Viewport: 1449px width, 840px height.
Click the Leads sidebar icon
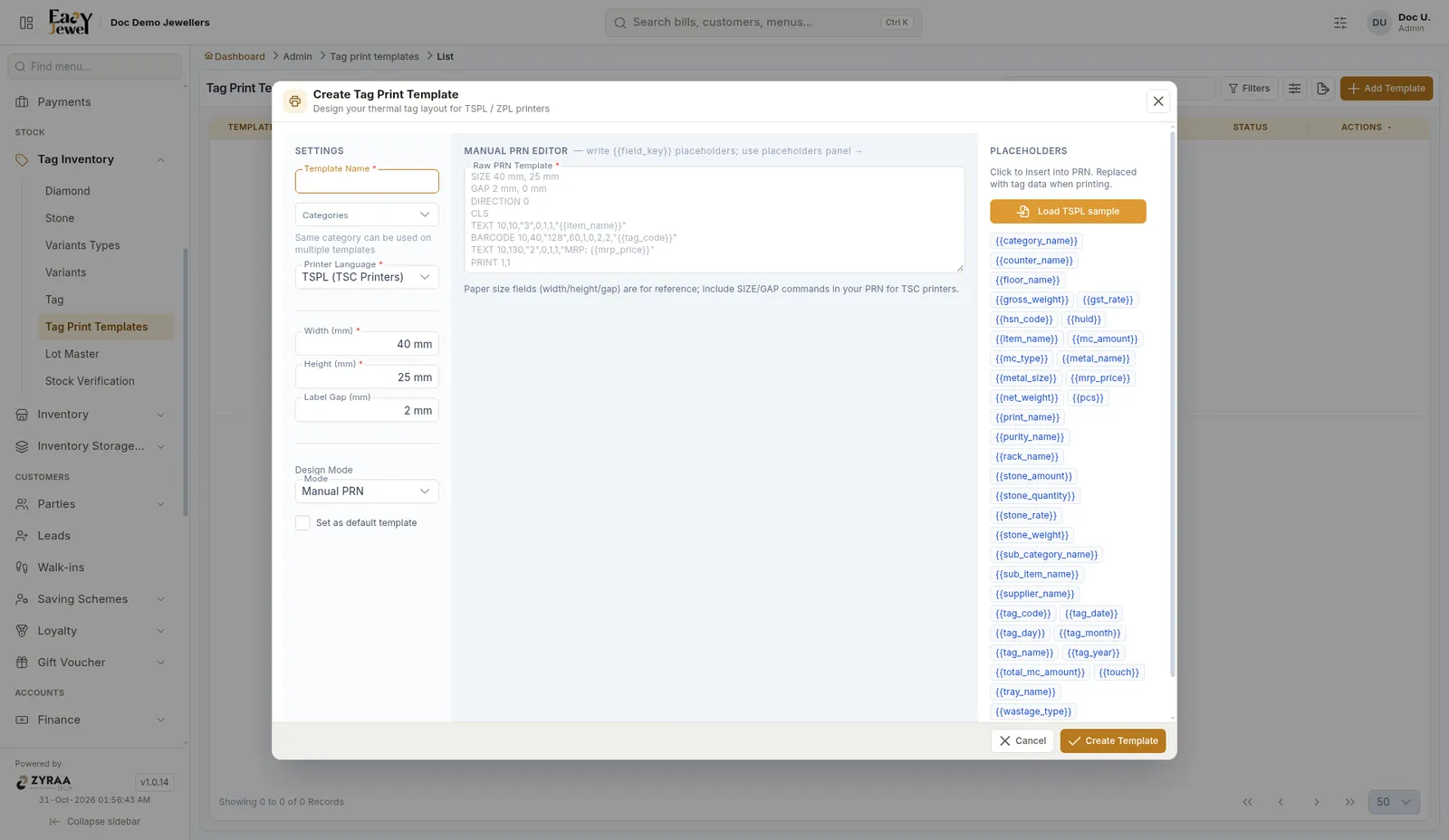coord(22,536)
